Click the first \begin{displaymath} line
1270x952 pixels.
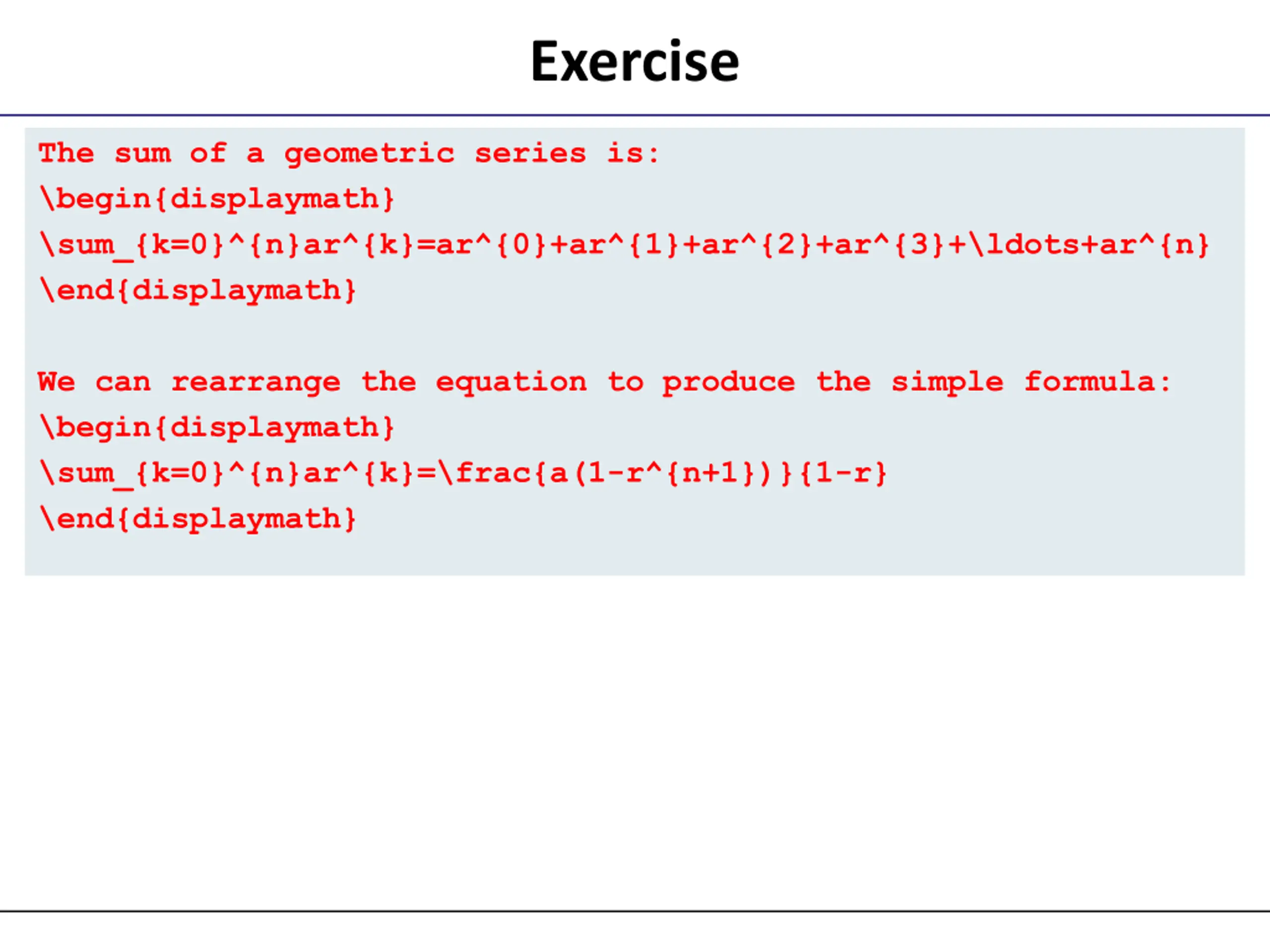click(x=216, y=199)
